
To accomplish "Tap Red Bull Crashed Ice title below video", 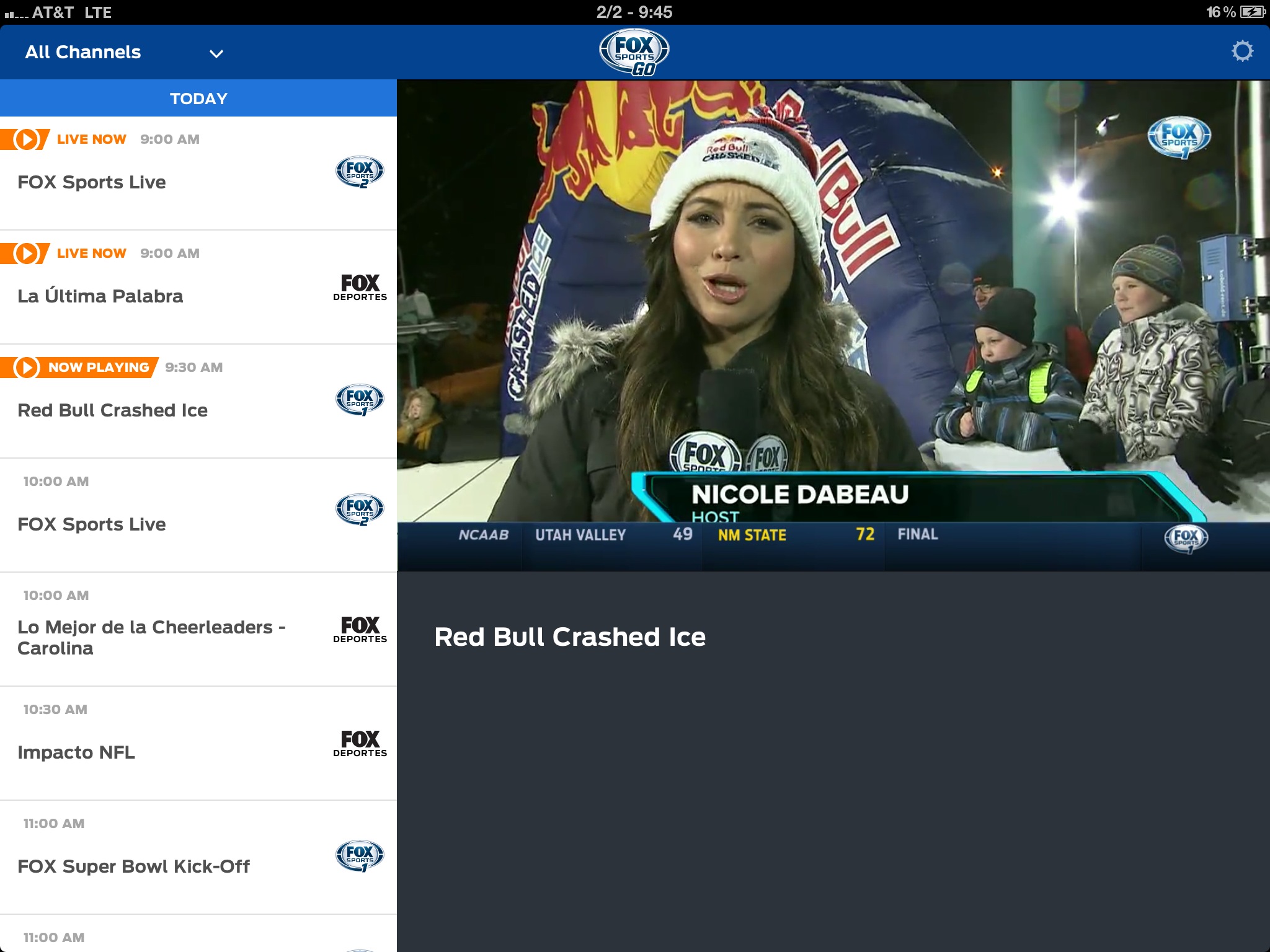I will point(570,637).
